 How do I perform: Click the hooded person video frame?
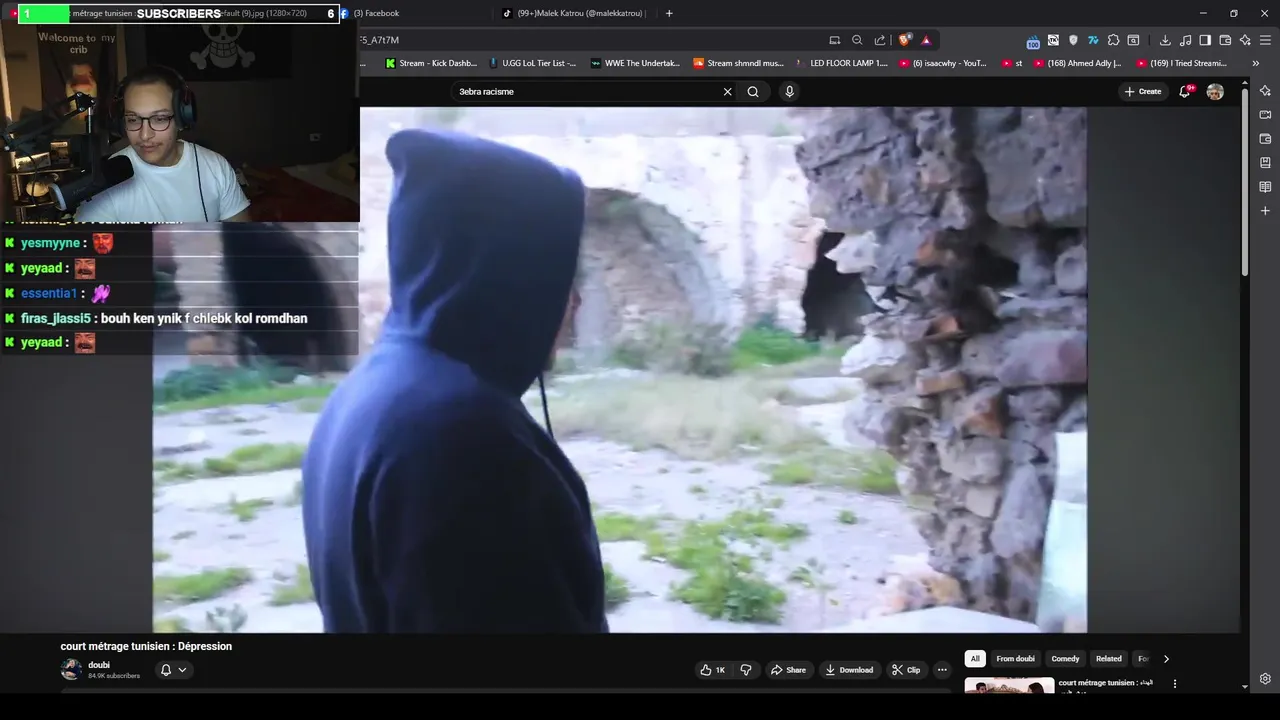pyautogui.click(x=619, y=370)
